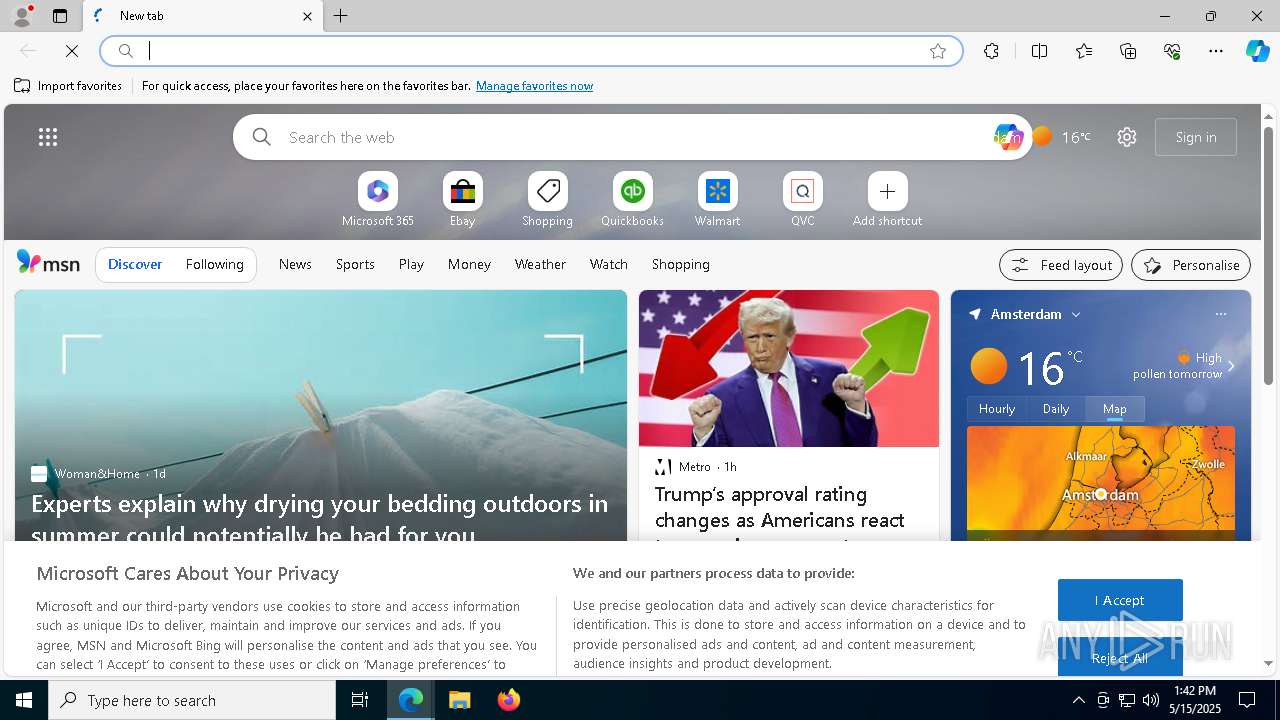The width and height of the screenshot is (1280, 720).
Task: Open the Collections icon
Action: point(1128,51)
